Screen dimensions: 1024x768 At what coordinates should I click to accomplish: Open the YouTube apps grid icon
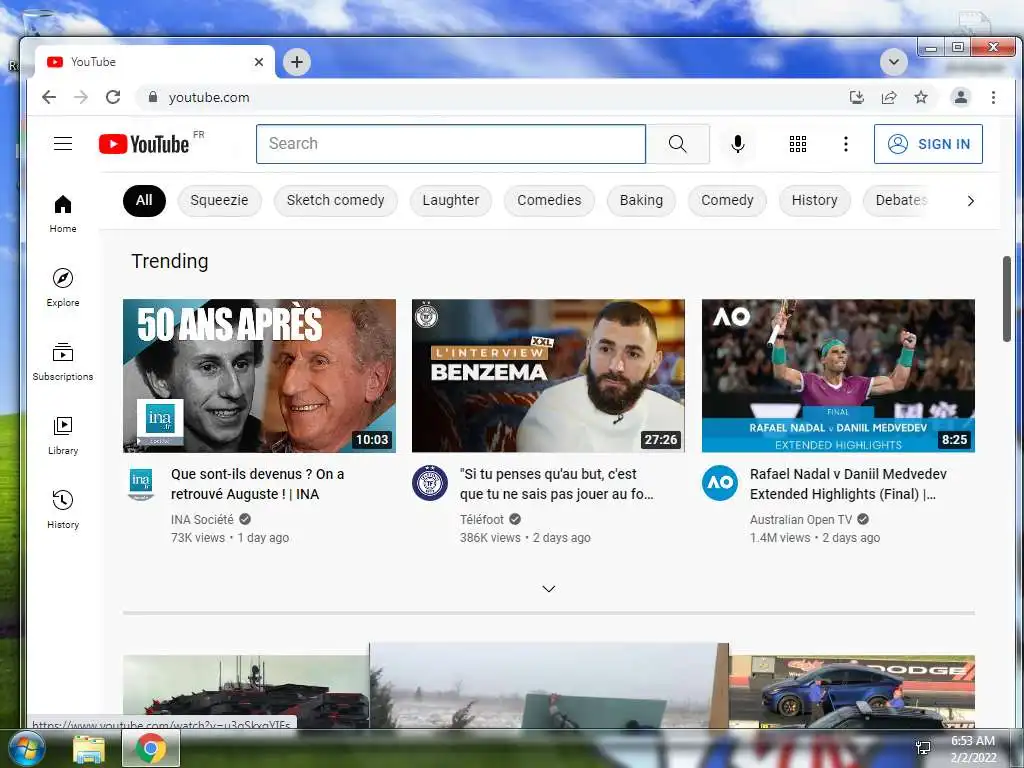[797, 144]
